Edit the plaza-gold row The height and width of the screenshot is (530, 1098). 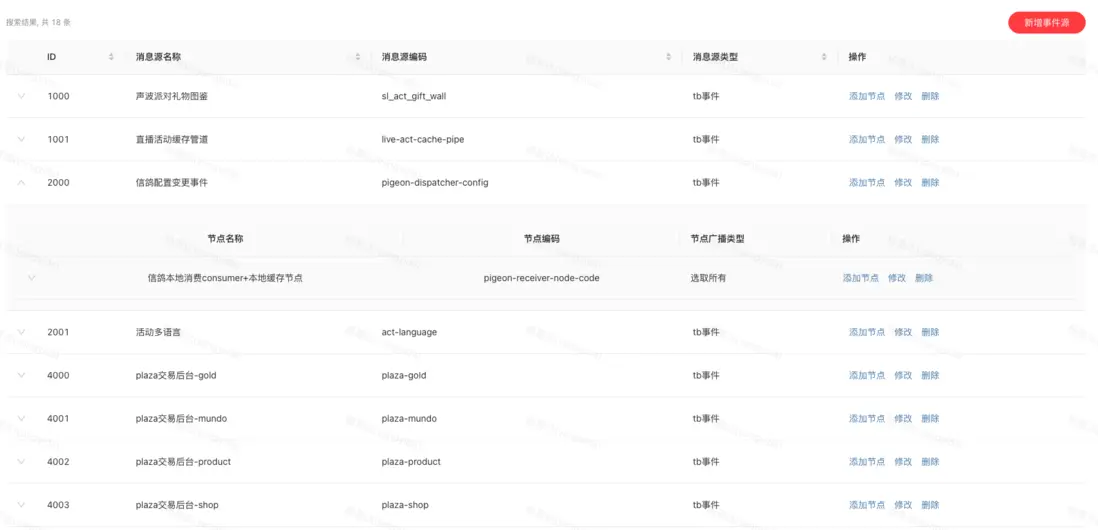point(903,375)
